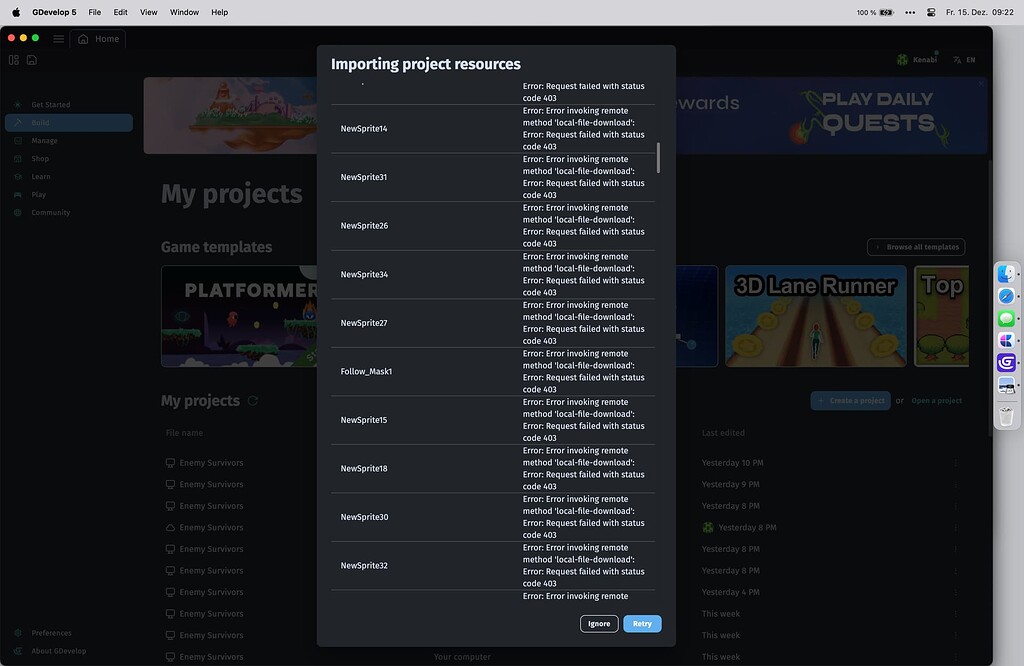Open the project manager panel icon
Screen dimensions: 1024x666
point(14,60)
